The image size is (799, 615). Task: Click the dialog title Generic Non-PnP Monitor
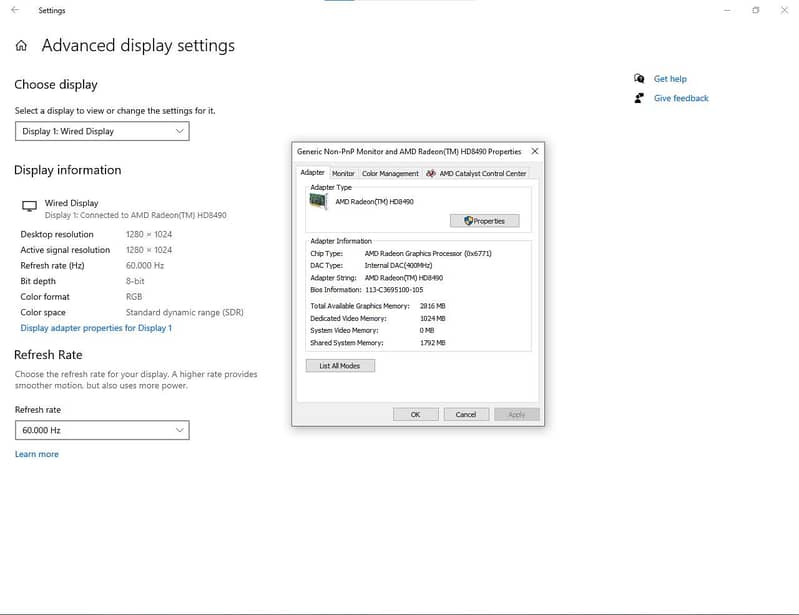point(409,151)
